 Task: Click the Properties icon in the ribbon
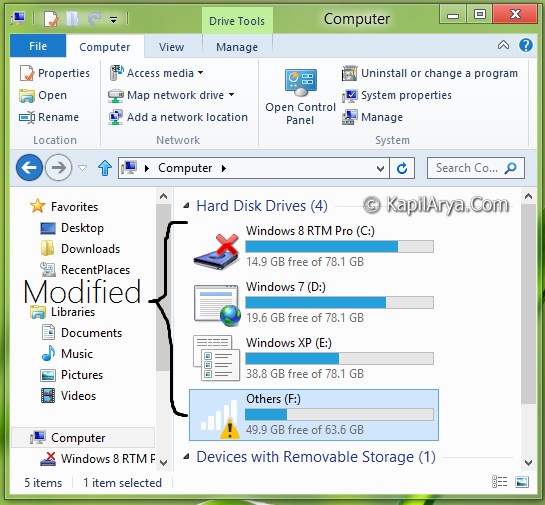click(27, 73)
